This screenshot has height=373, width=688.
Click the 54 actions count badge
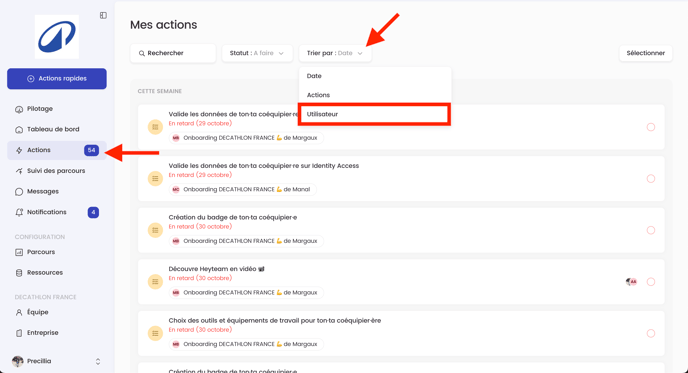(91, 150)
